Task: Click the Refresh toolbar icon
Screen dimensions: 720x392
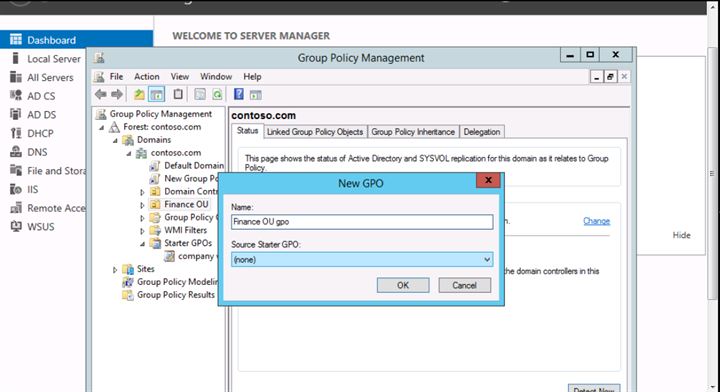Action: [x=217, y=95]
